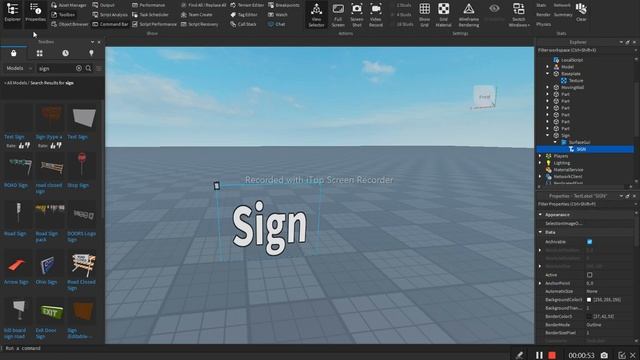640x360 pixels.
Task: Show Physics stats
Action: point(543,24)
